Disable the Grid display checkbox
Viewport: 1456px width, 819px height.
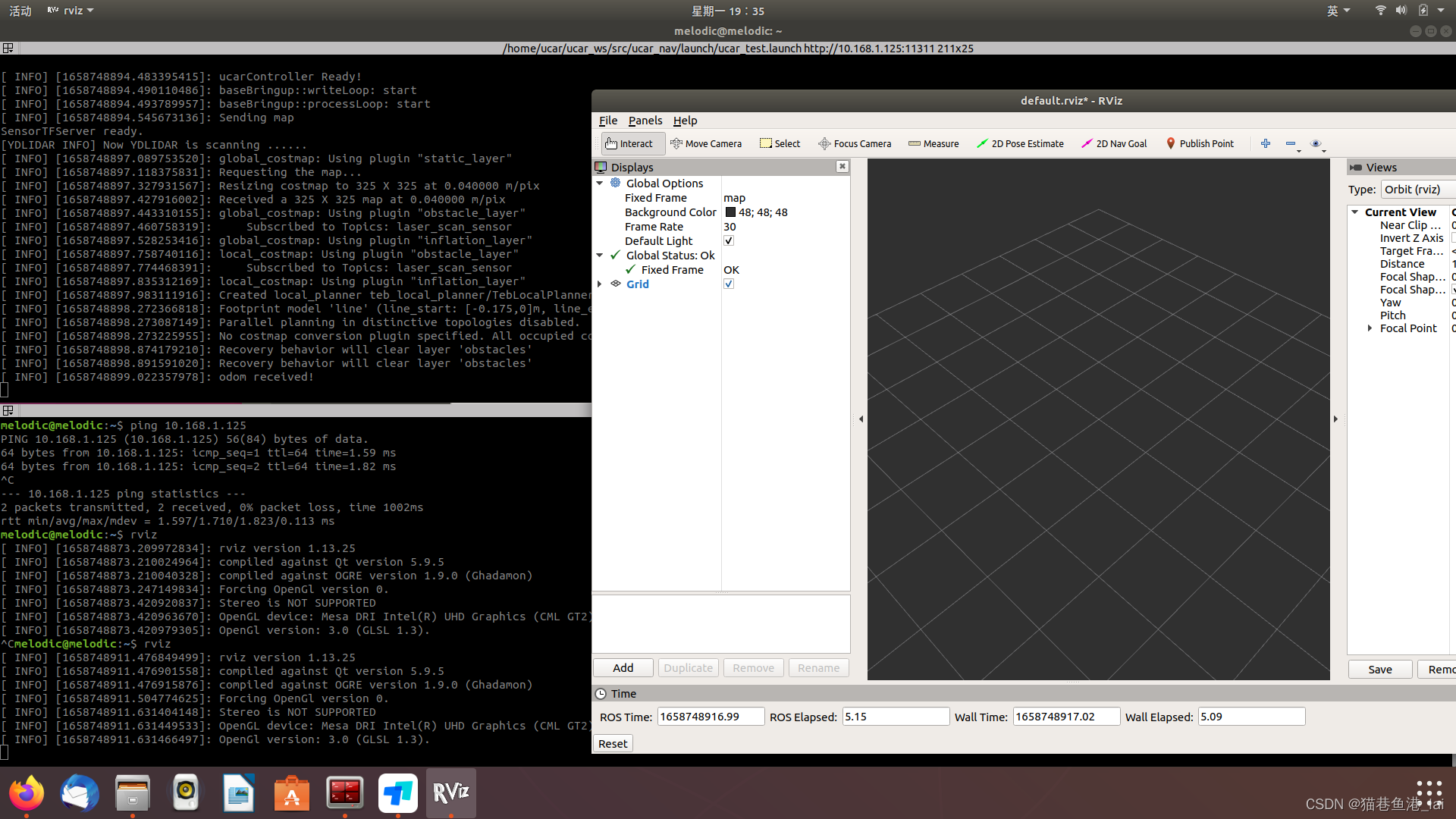coord(729,284)
